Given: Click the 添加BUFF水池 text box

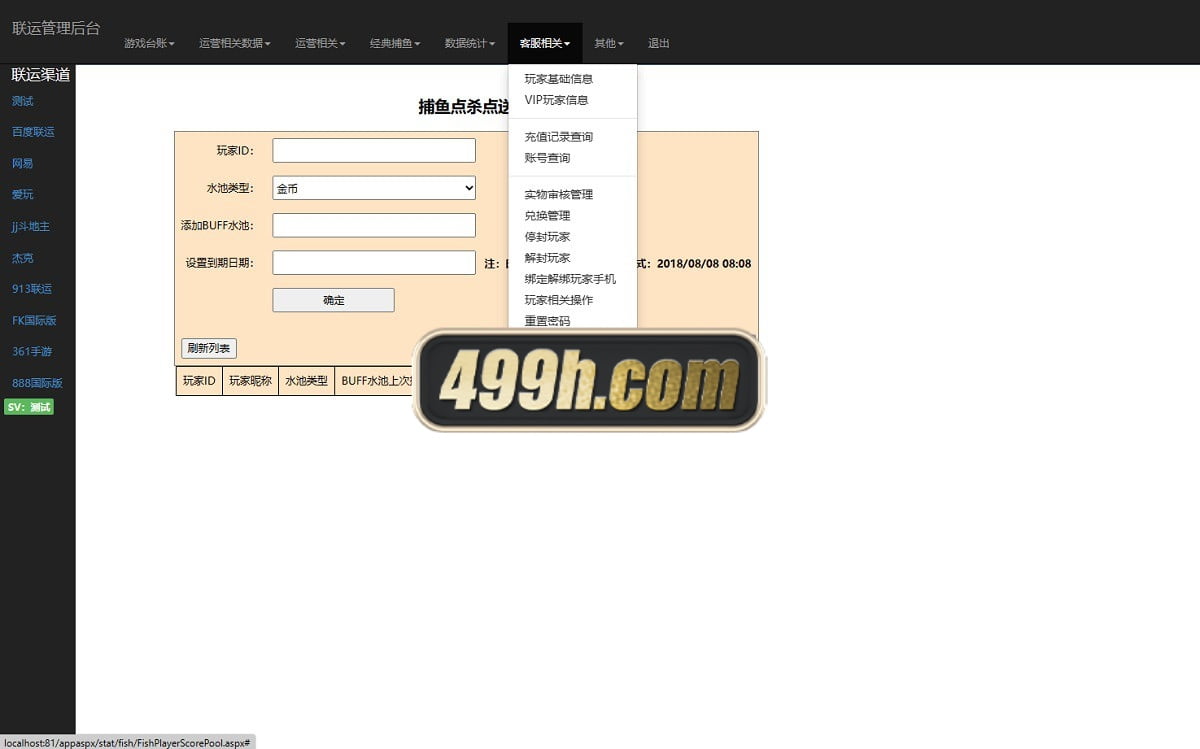Looking at the screenshot, I should (x=374, y=225).
